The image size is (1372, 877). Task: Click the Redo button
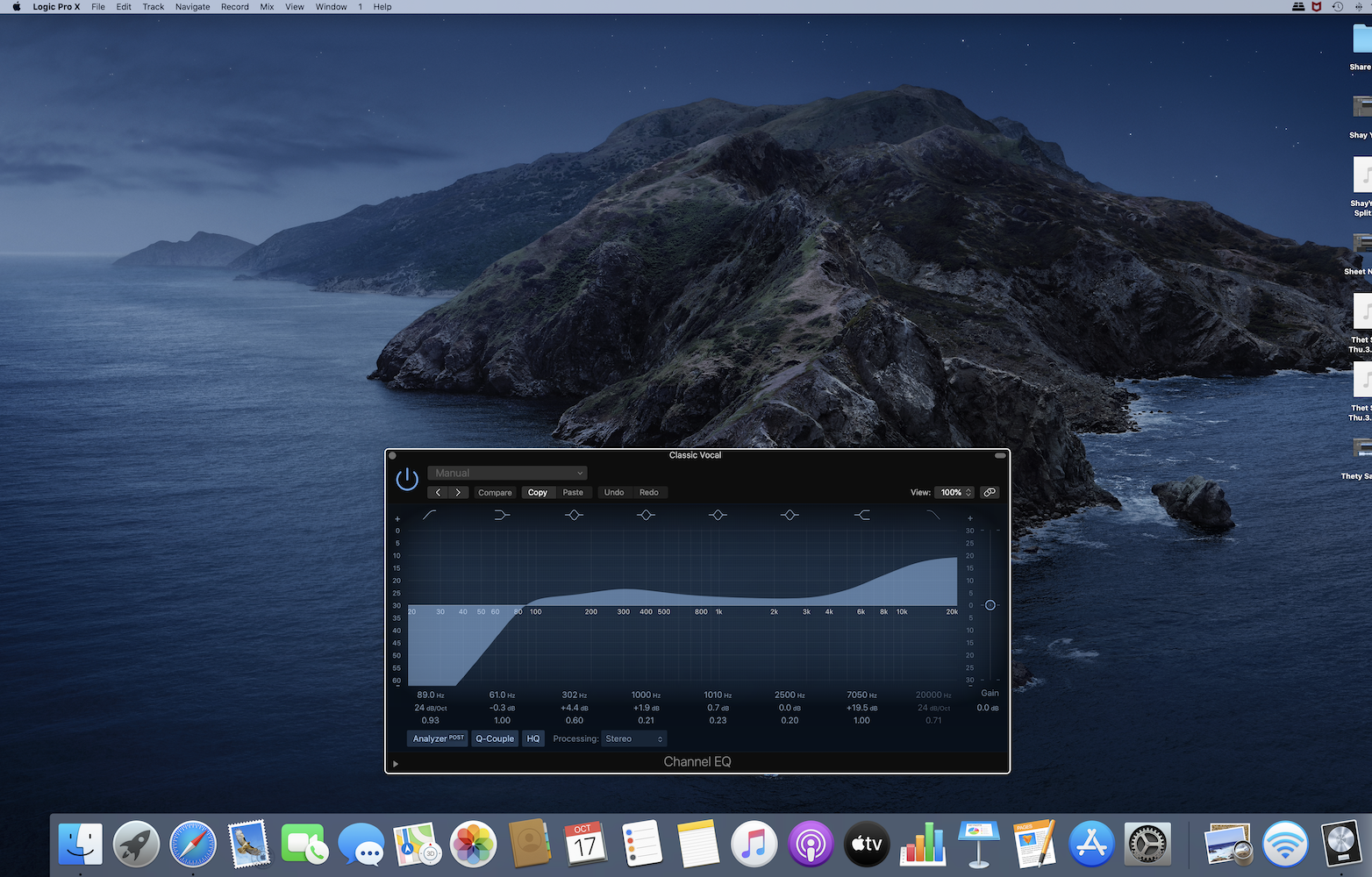[x=649, y=493]
